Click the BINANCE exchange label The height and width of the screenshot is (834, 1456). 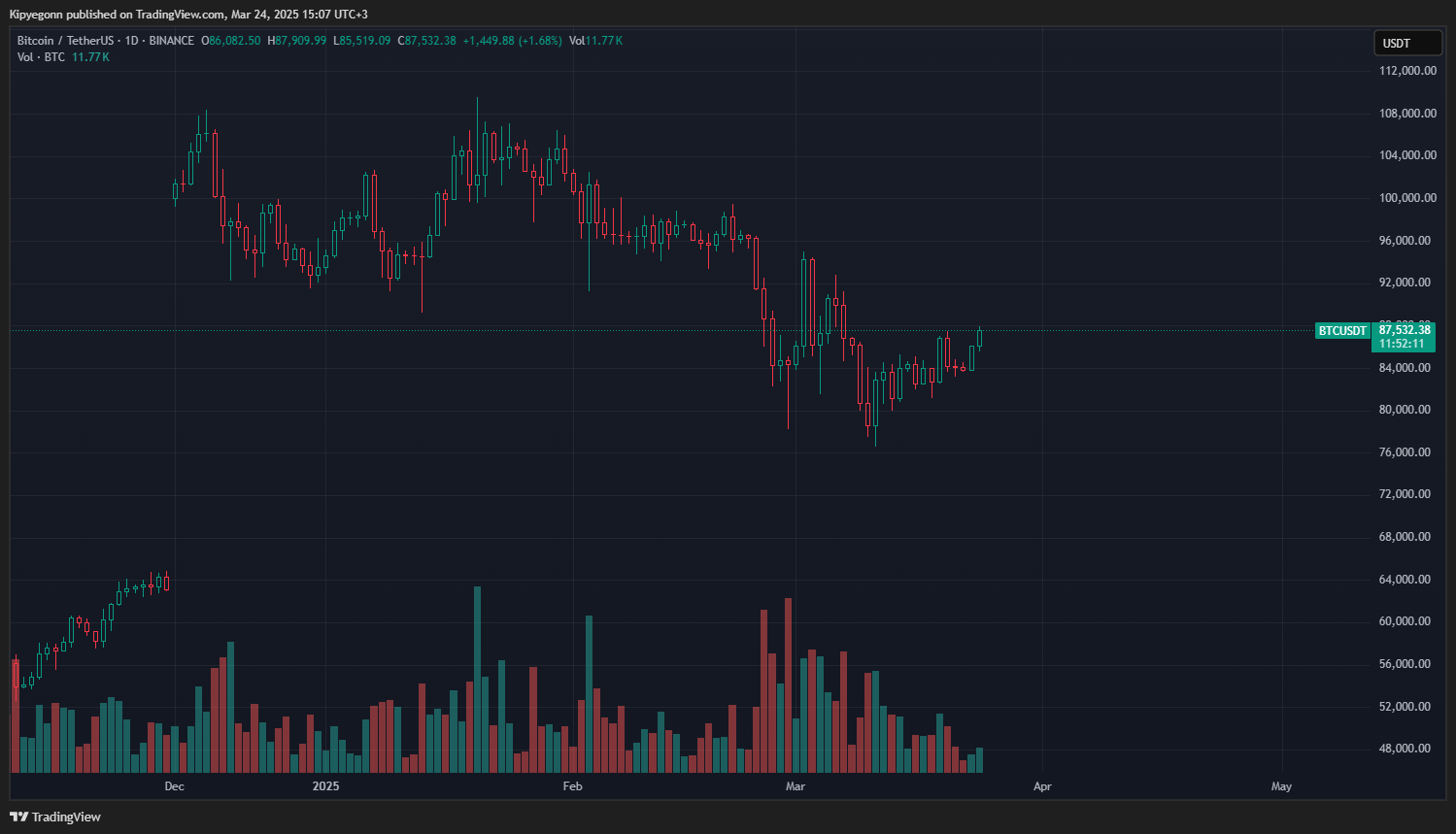[x=172, y=41]
